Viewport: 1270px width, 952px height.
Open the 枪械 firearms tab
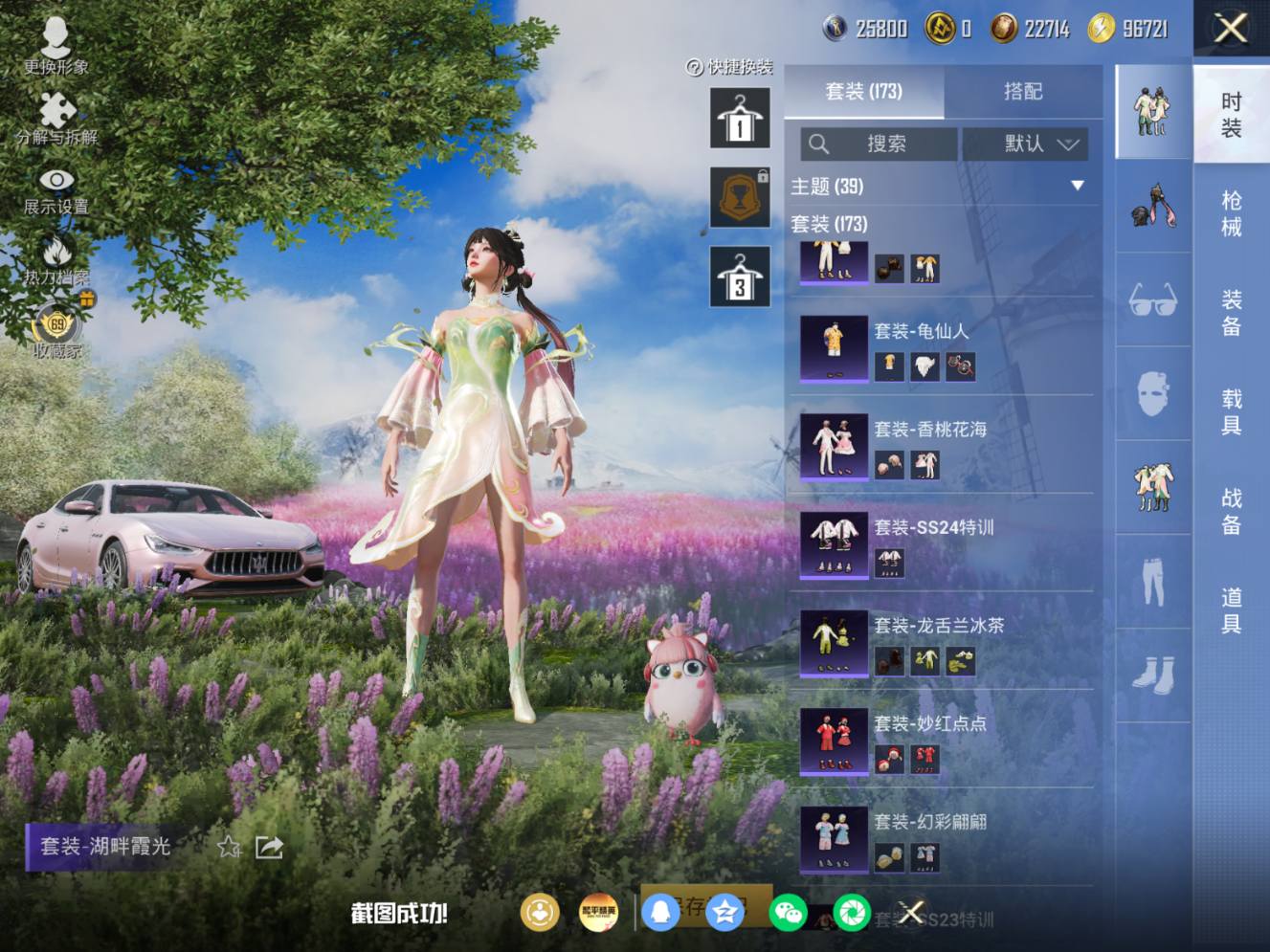coord(1232,213)
